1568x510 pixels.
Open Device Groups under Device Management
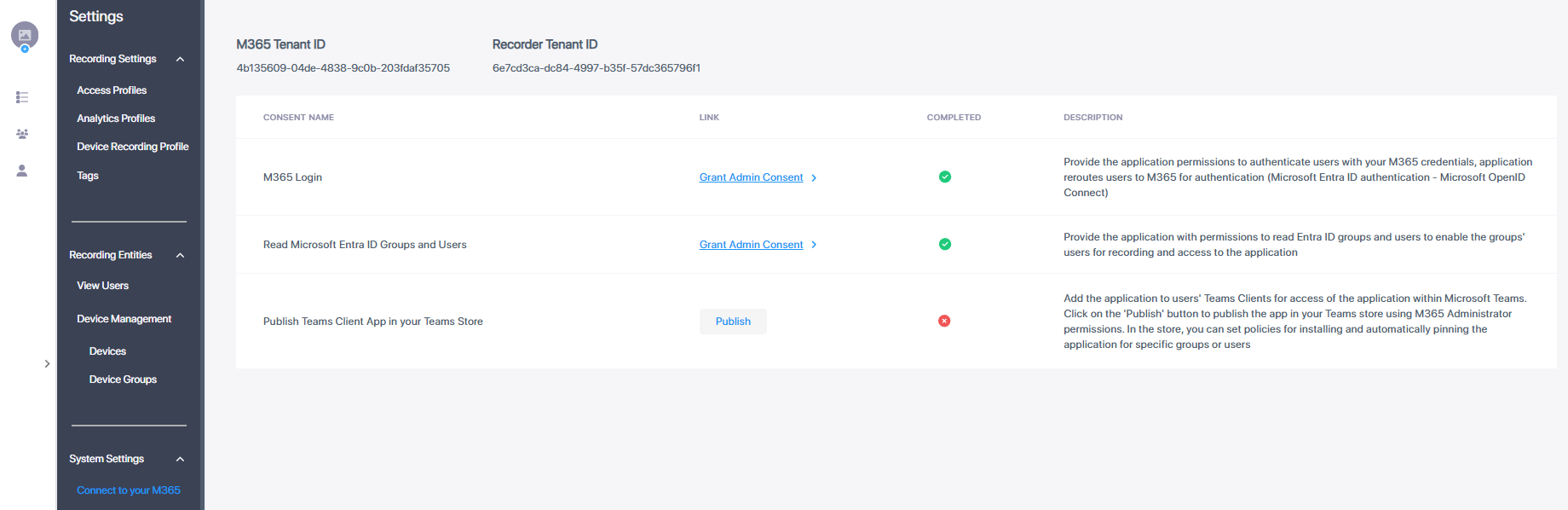(123, 380)
